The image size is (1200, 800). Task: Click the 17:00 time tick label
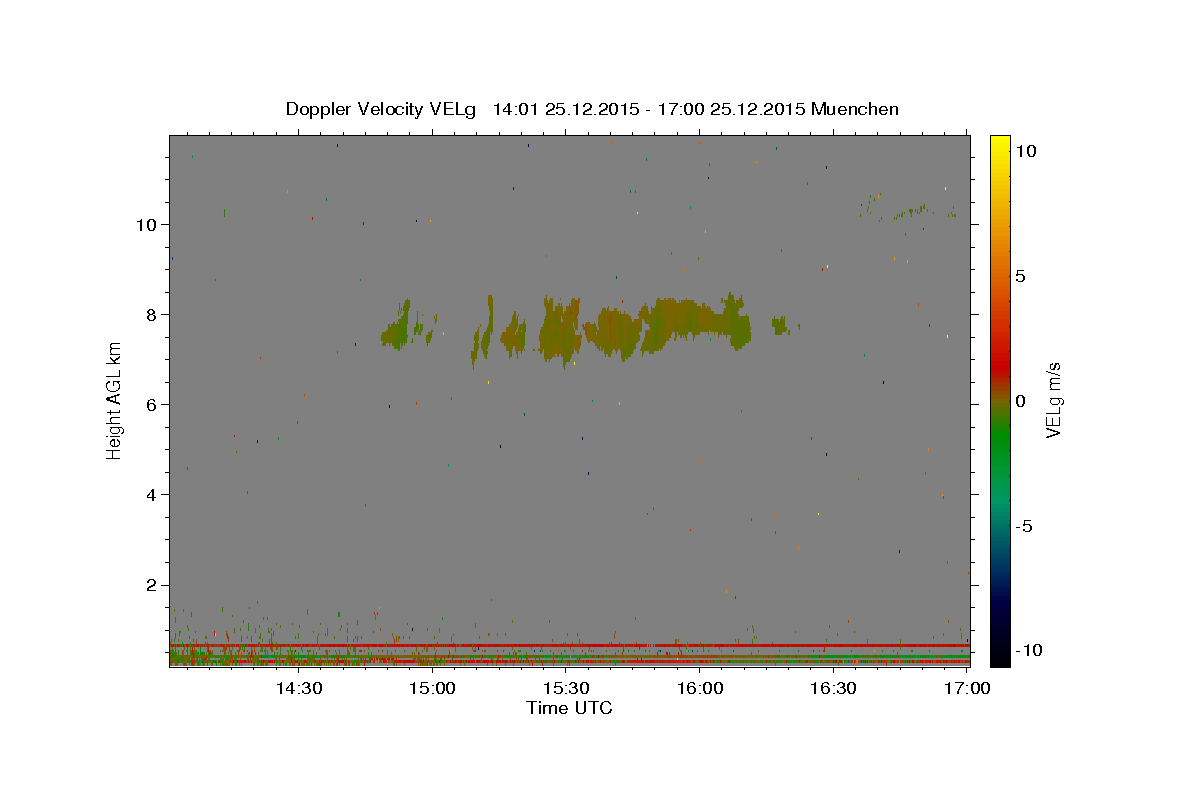[966, 689]
